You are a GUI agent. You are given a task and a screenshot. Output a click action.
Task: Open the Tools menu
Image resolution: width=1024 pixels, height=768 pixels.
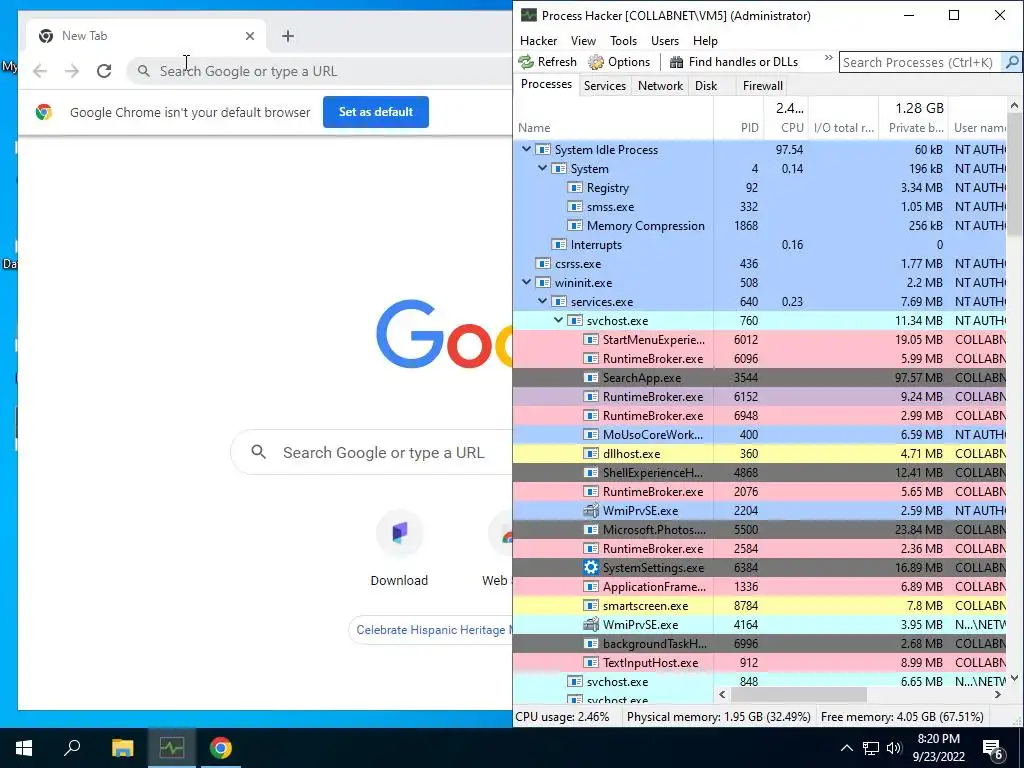623,40
